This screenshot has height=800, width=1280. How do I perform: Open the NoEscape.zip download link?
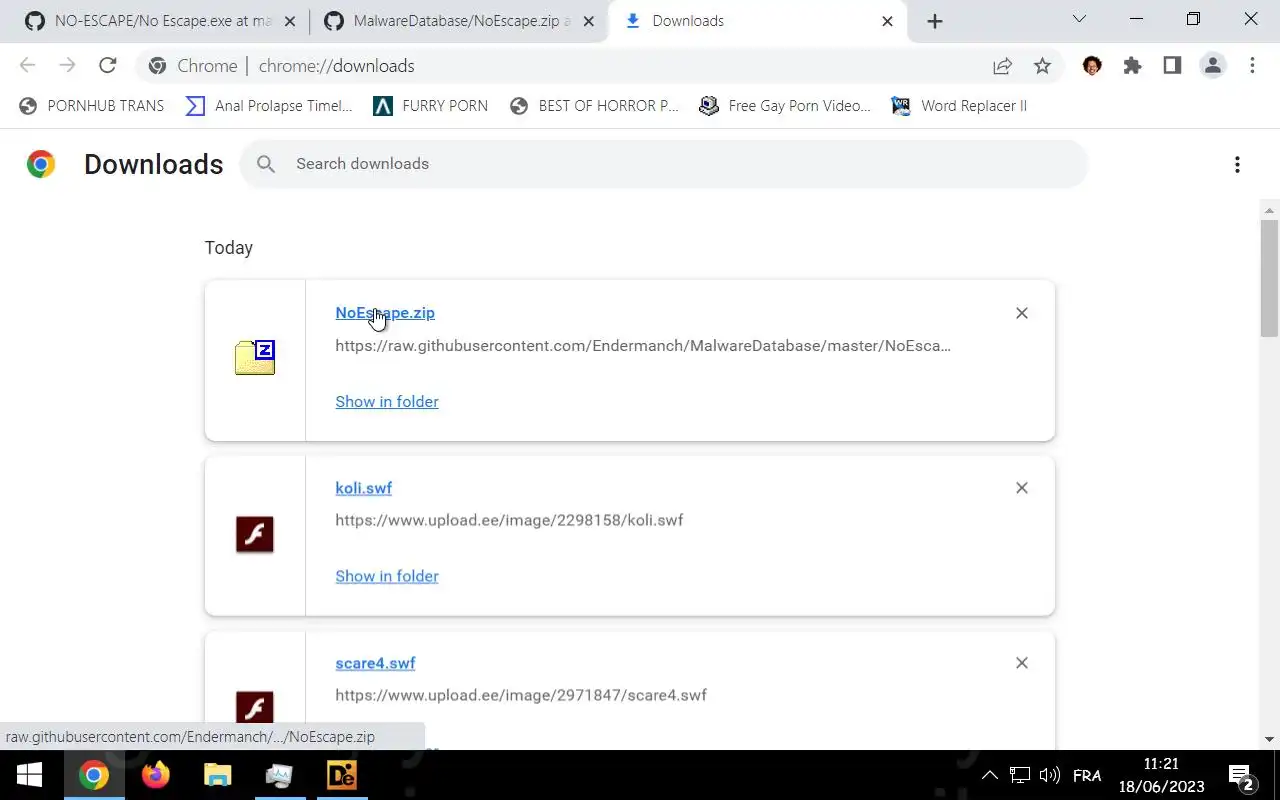tap(385, 313)
